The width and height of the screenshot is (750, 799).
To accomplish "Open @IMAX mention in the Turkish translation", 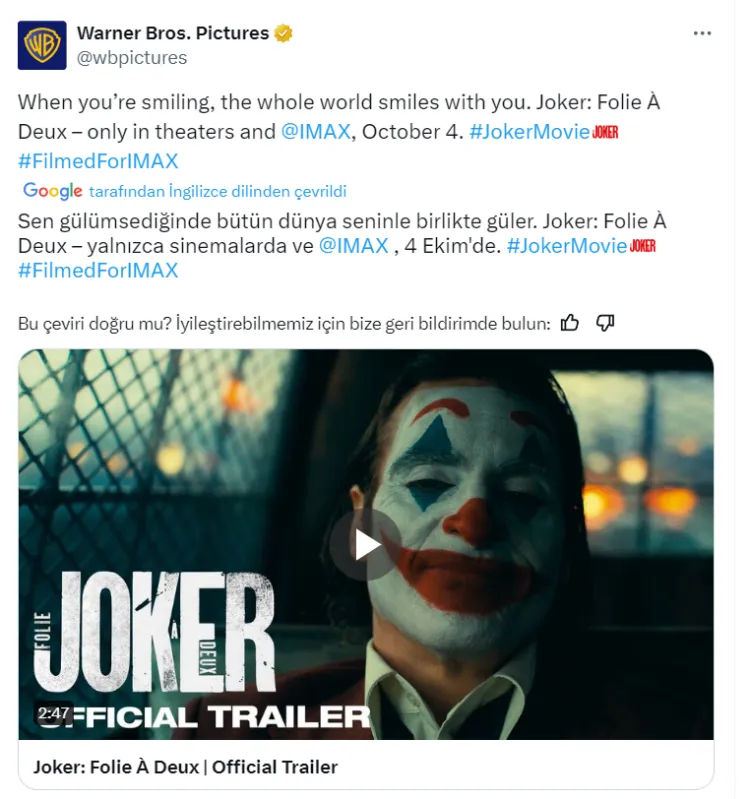I will pos(353,246).
